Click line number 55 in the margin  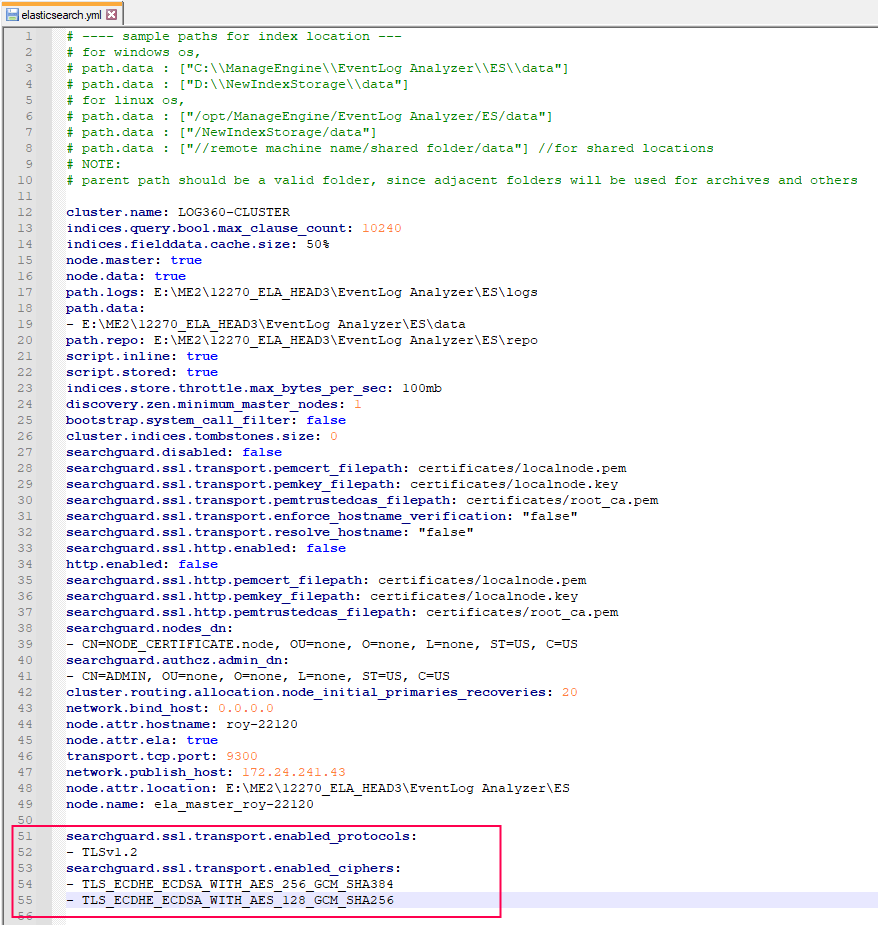point(28,899)
